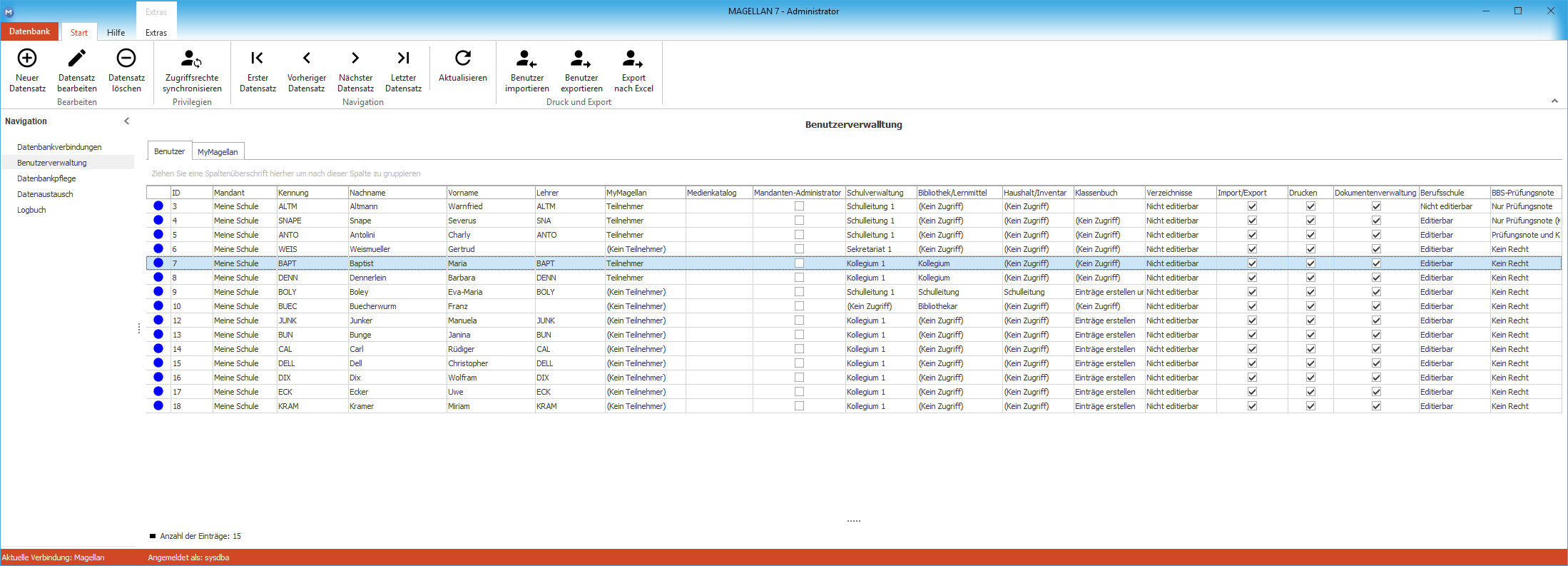This screenshot has width=1568, height=566.
Task: Uncheck Import/Export checkbox for Snape
Action: click(x=1252, y=221)
